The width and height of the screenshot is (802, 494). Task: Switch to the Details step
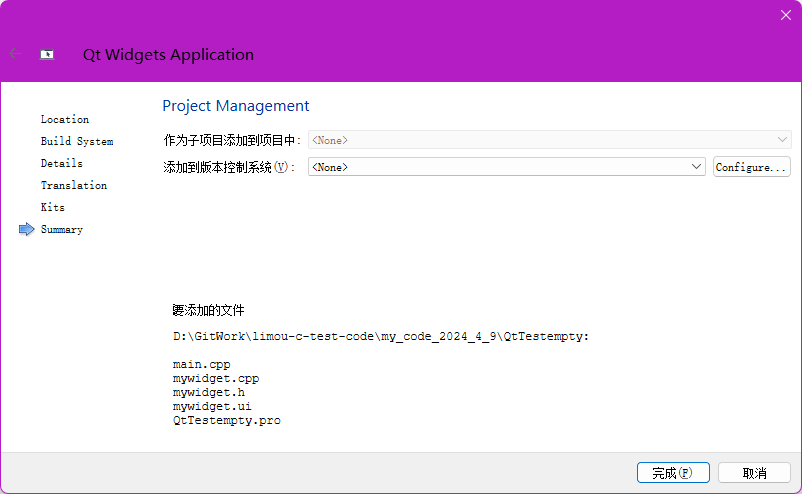coord(61,163)
